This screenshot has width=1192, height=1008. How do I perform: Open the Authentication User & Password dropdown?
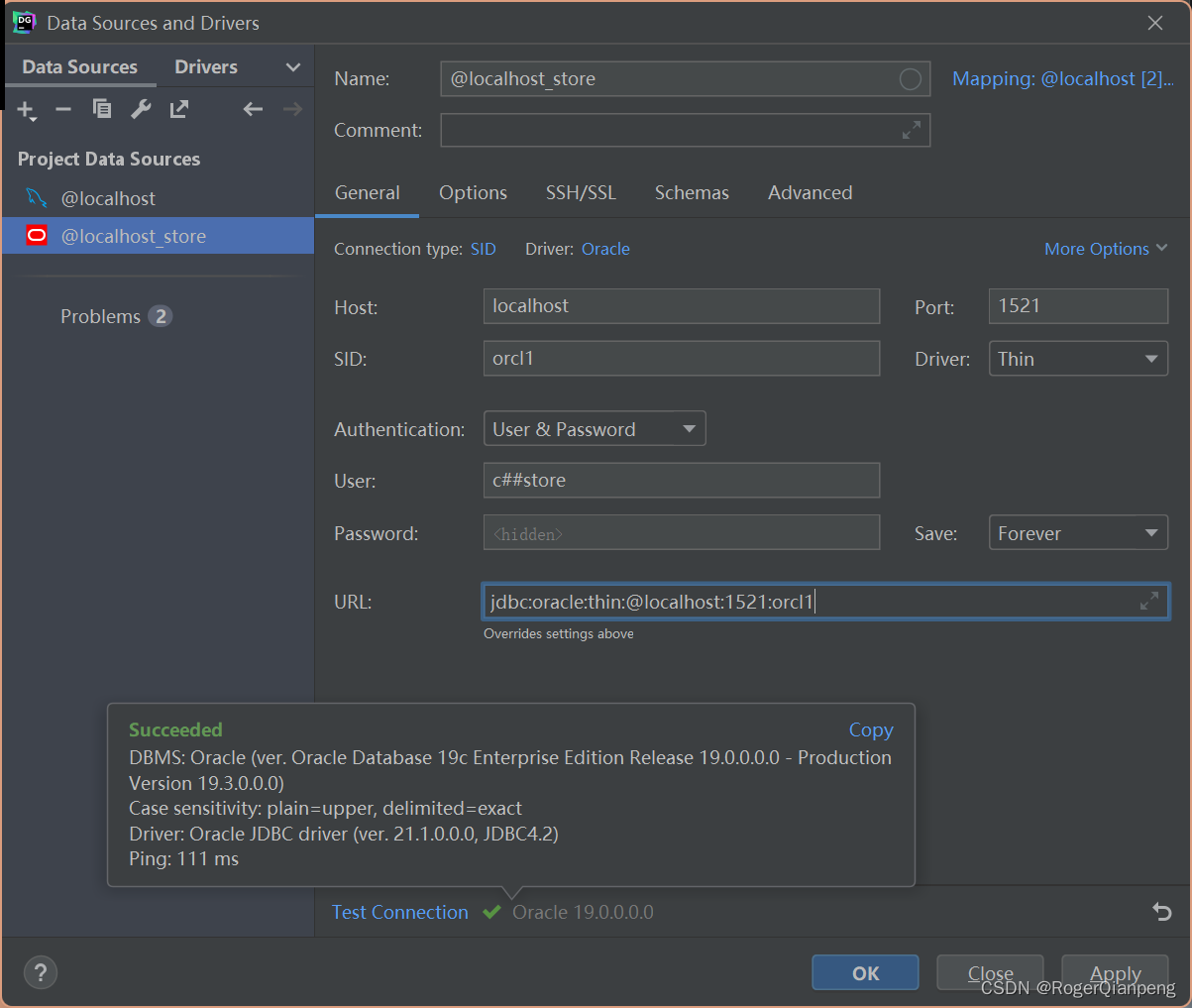pyautogui.click(x=595, y=429)
